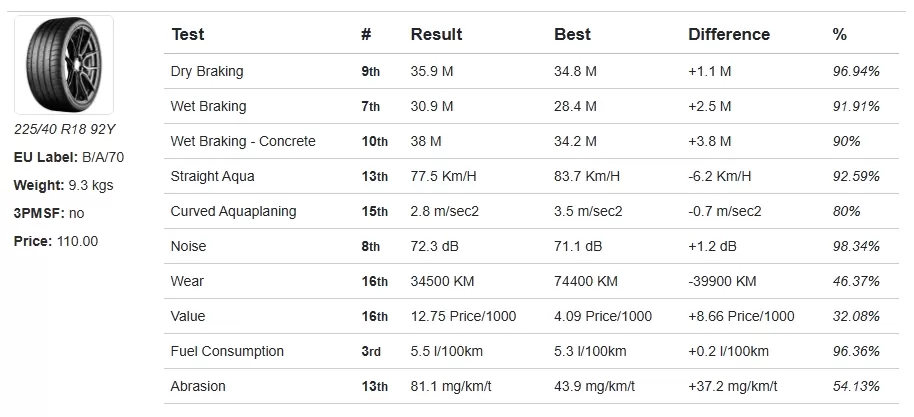Click the Wet Braking - Concrete row label
Viewport: 914px width, 417px height.
point(242,142)
